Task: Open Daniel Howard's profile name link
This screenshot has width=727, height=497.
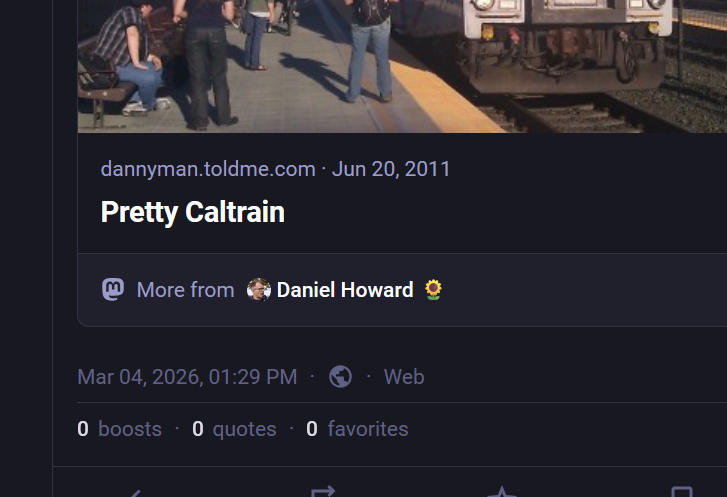Action: [345, 290]
